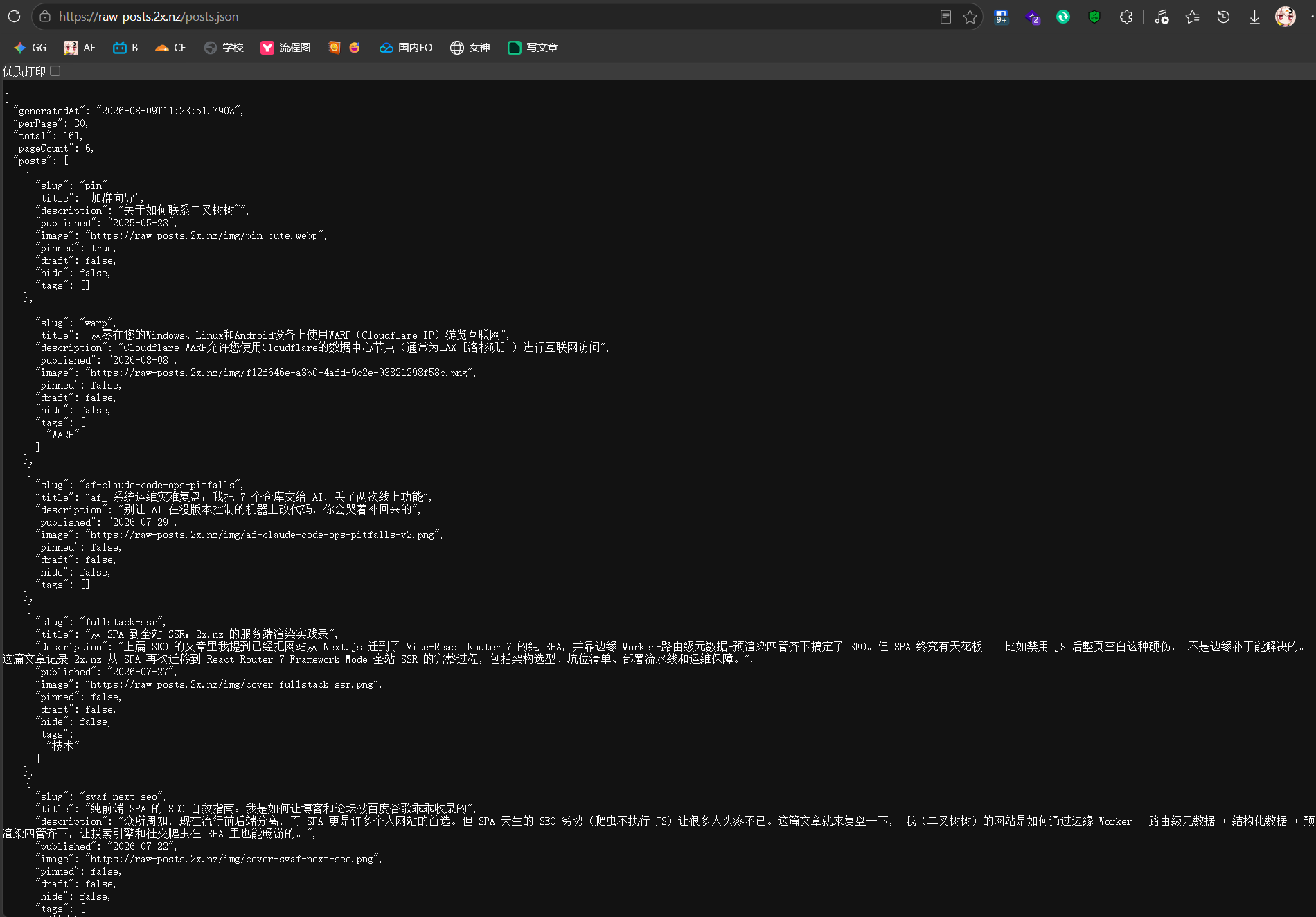Open the CF bookmark

[x=170, y=47]
